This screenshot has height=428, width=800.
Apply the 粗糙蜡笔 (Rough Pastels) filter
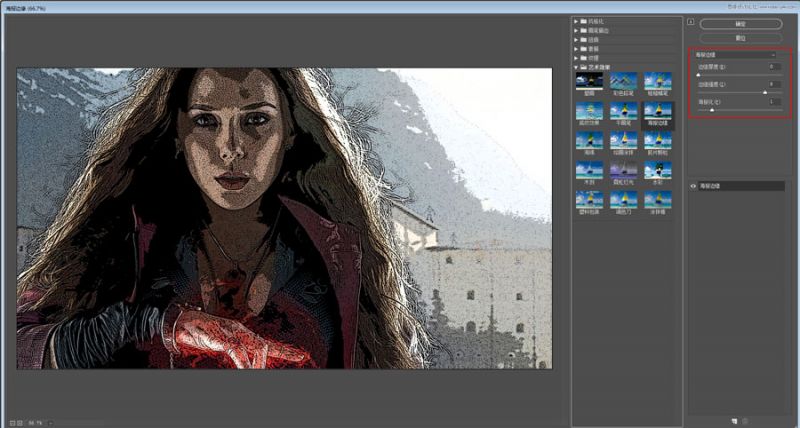(657, 81)
